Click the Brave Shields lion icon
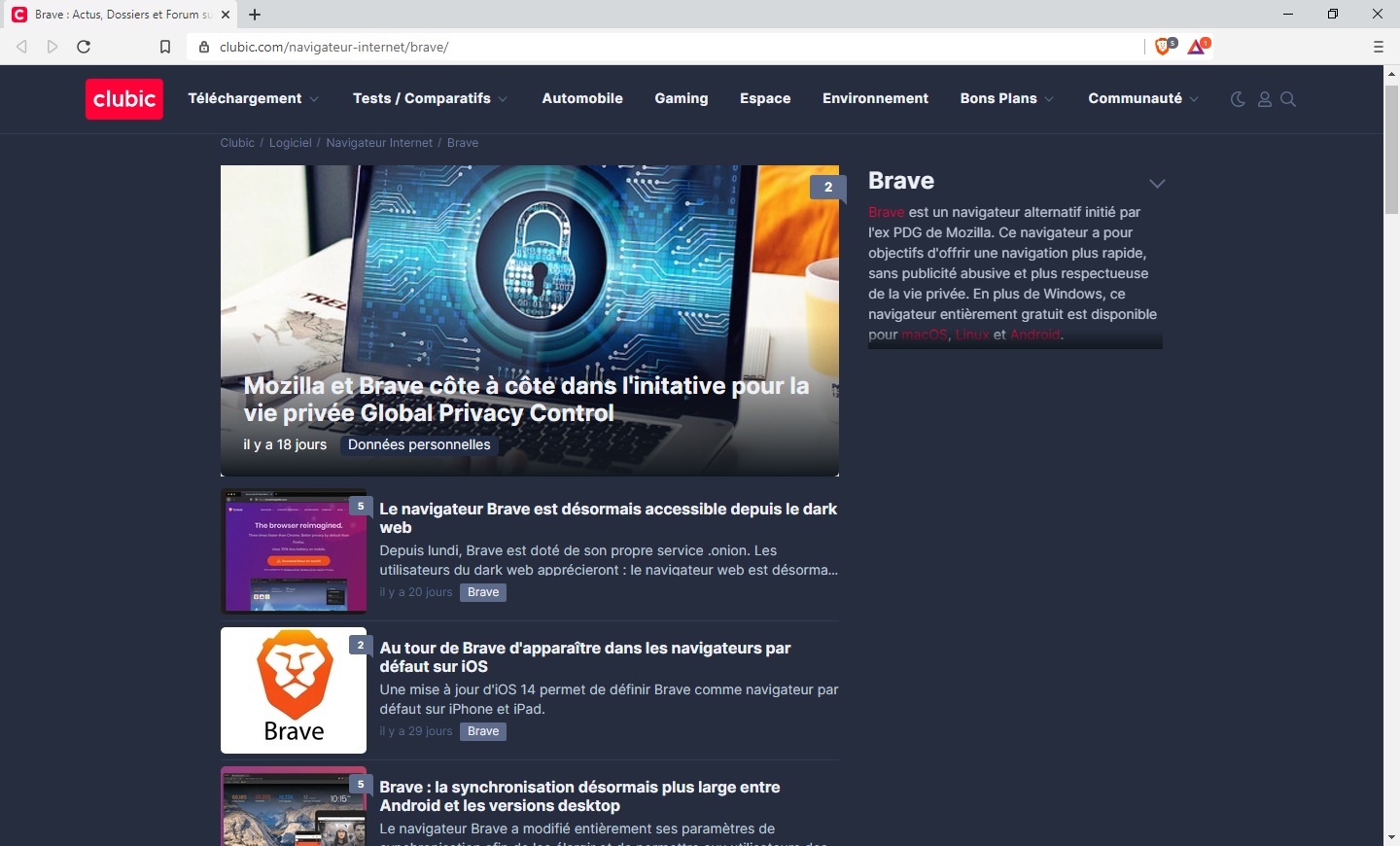Screen dimensions: 1400x846 point(1163,47)
